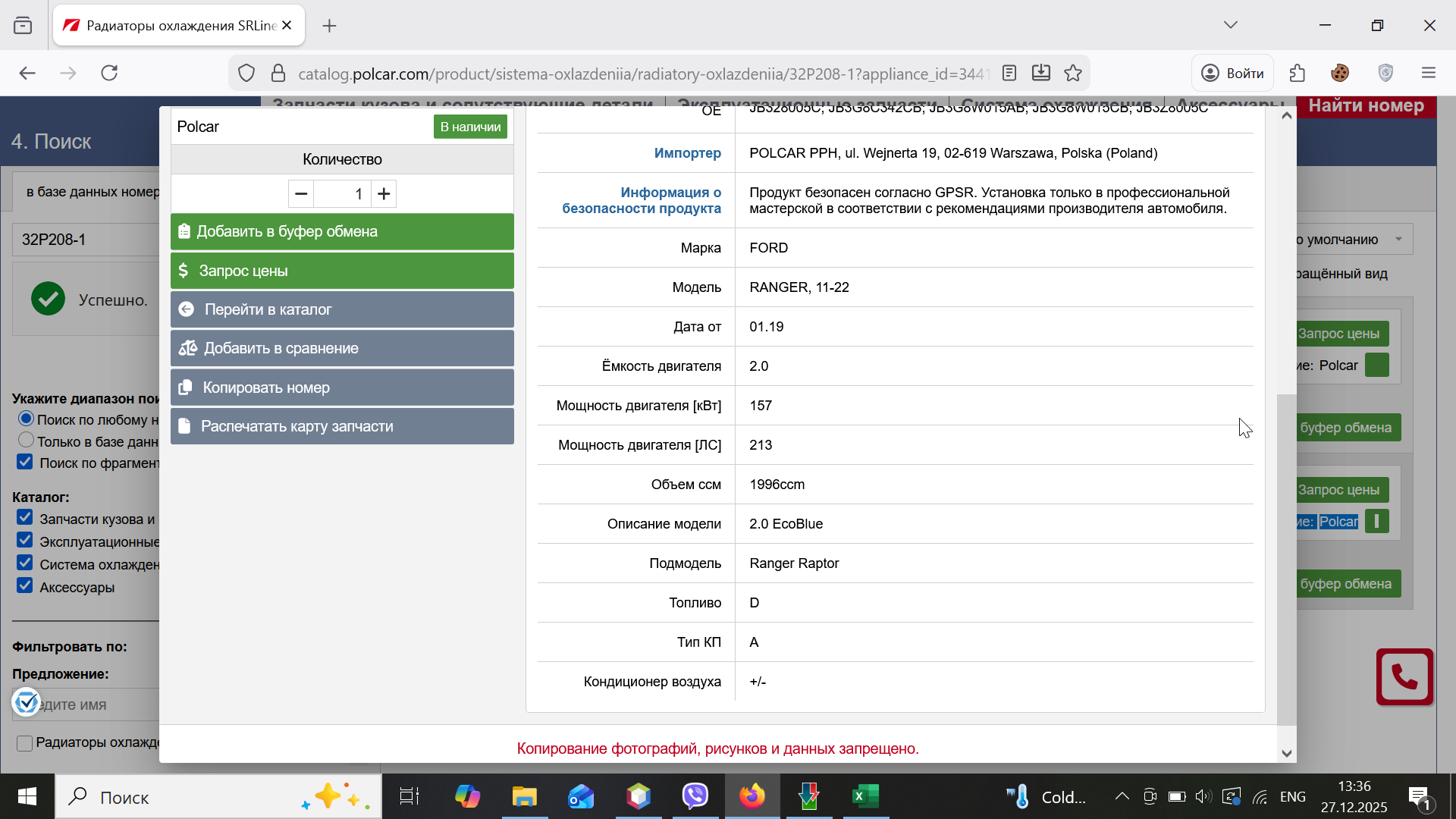Screen dimensions: 1456x819
Task: Select 'Поиск по любому' radio button
Action: pyautogui.click(x=26, y=419)
